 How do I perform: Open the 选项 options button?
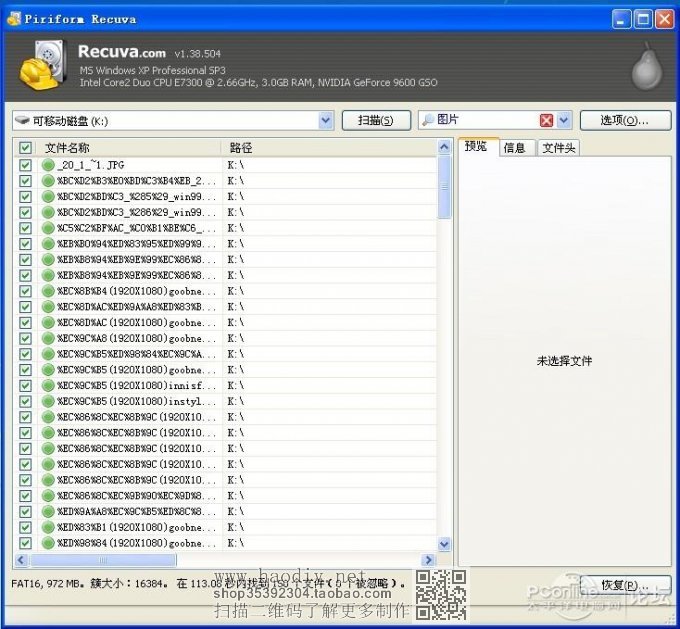tap(625, 120)
